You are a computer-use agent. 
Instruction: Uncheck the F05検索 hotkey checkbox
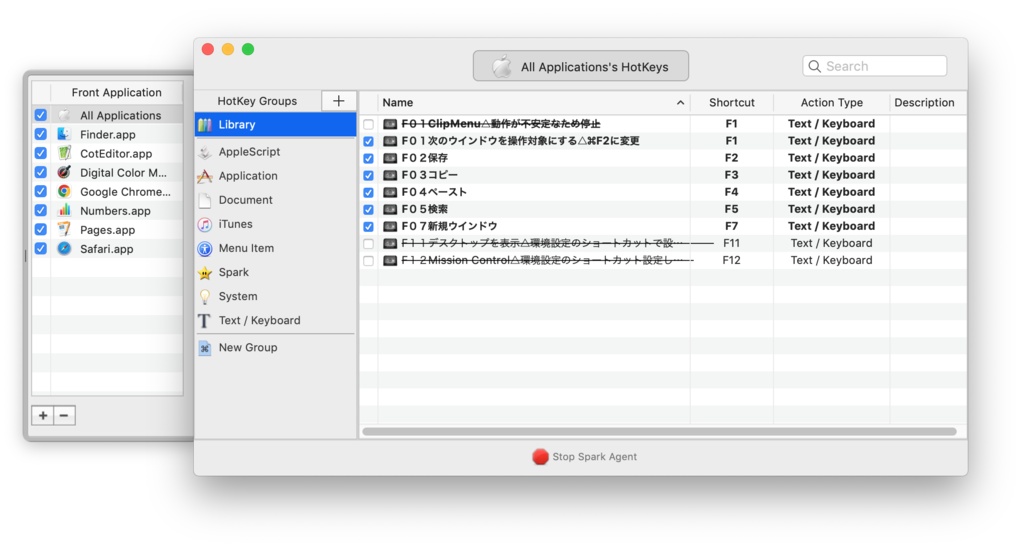(369, 209)
